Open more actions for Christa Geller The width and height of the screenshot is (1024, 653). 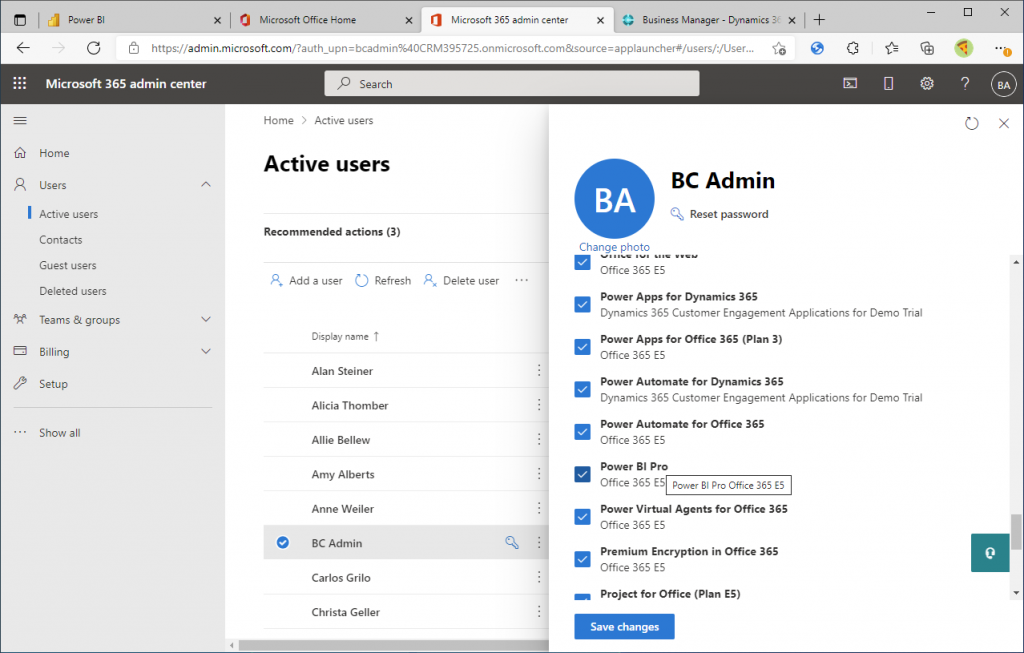pyautogui.click(x=539, y=612)
